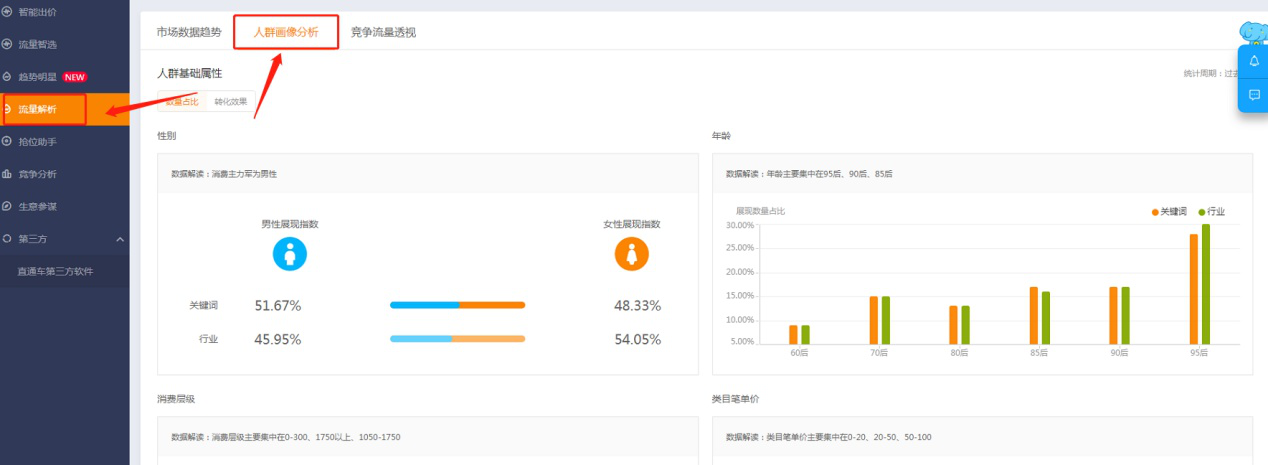Select the 数量占比 view option
This screenshot has height=465, width=1268.
click(181, 102)
